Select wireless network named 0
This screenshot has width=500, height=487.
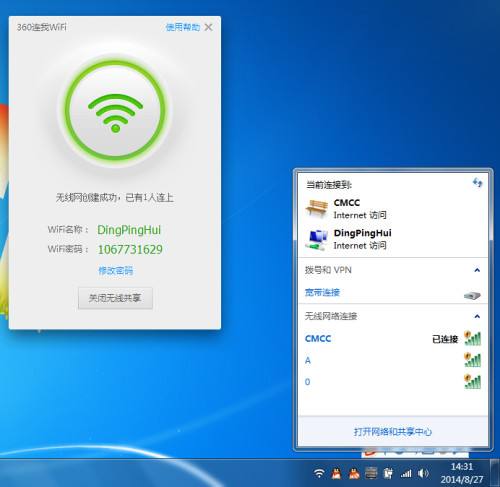point(393,382)
